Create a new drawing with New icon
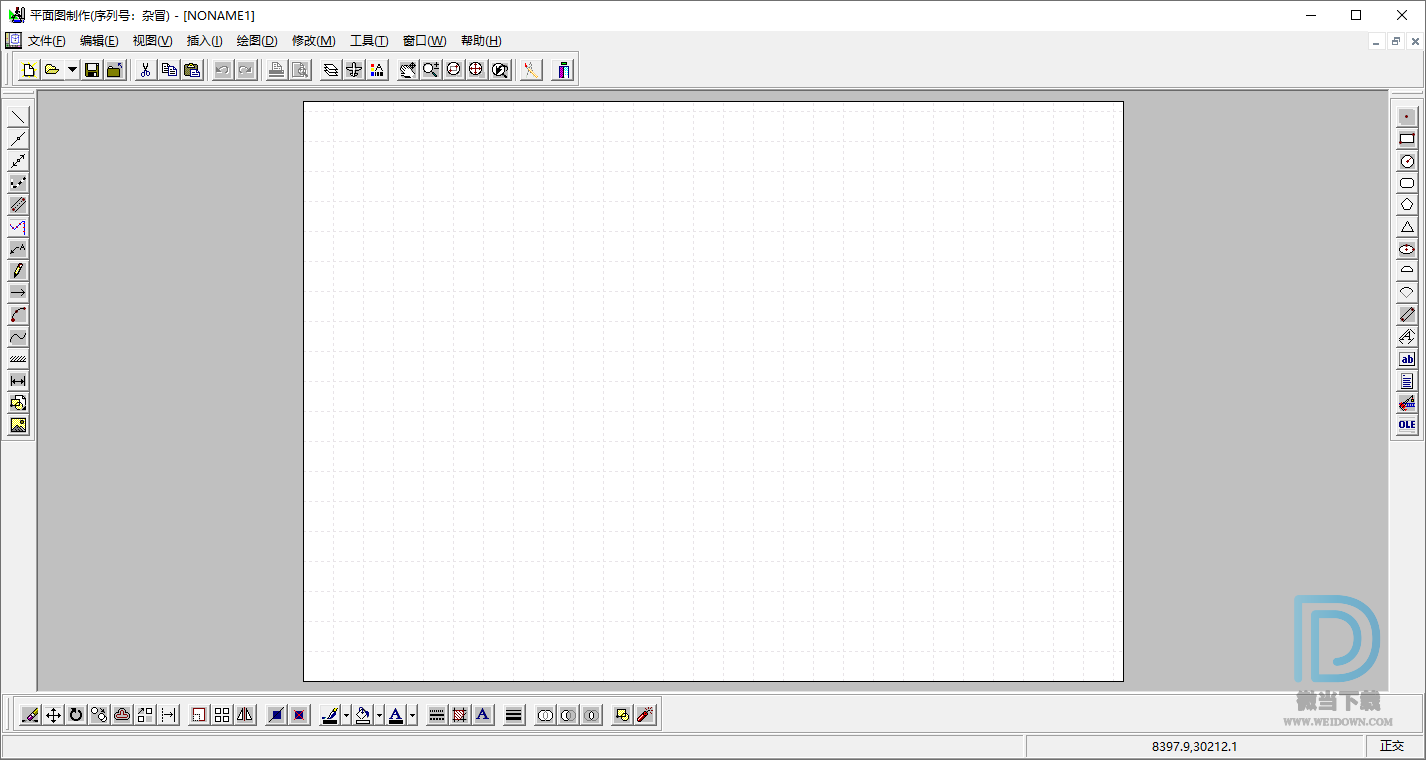This screenshot has height=760, width=1426. tap(29, 70)
